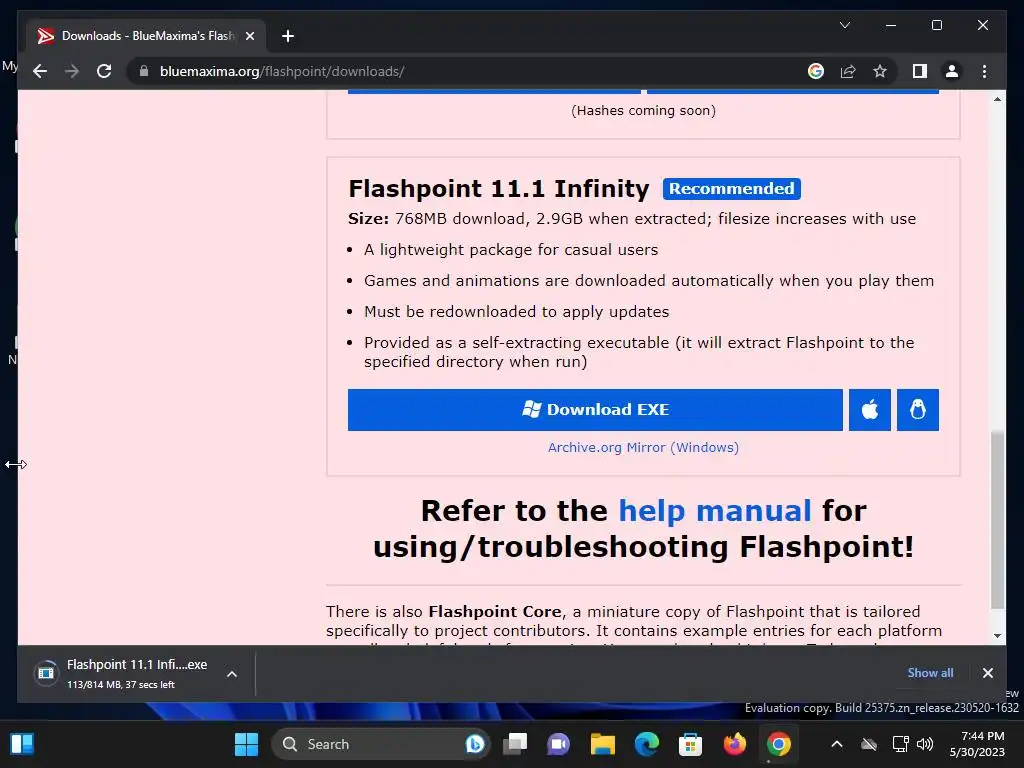The image size is (1024, 768).
Task: Open Chrome three-dot menu
Action: coord(984,71)
